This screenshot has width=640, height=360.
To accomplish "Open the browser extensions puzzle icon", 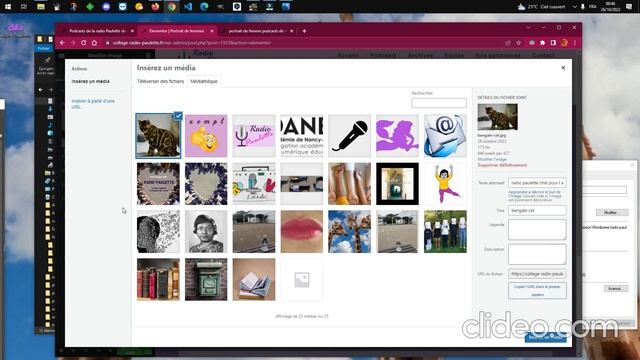I will click(542, 42).
